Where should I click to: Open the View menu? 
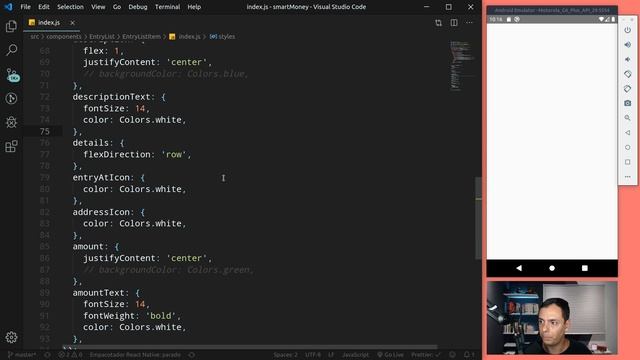click(98, 7)
